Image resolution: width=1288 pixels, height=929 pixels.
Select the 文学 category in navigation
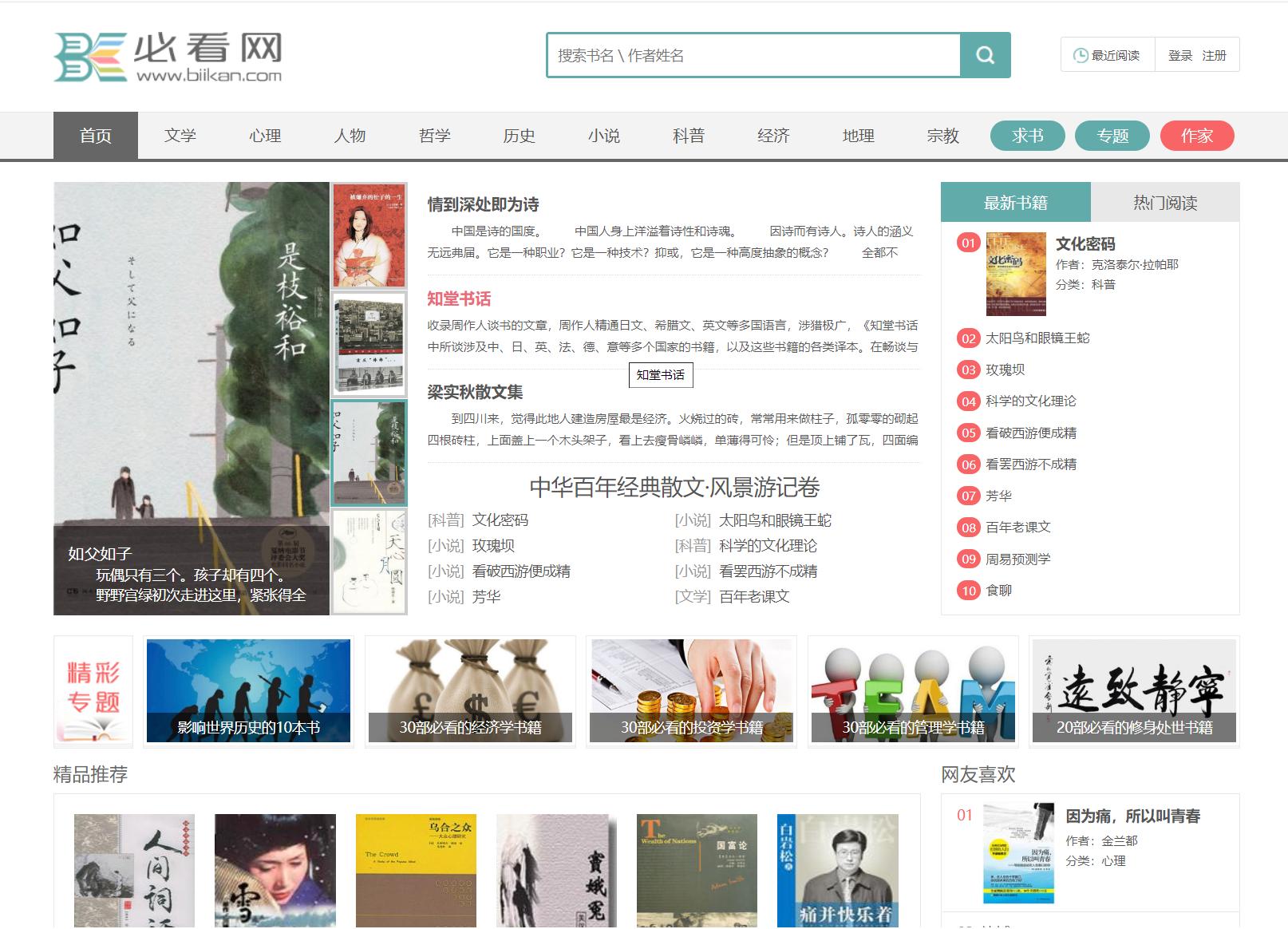(180, 136)
